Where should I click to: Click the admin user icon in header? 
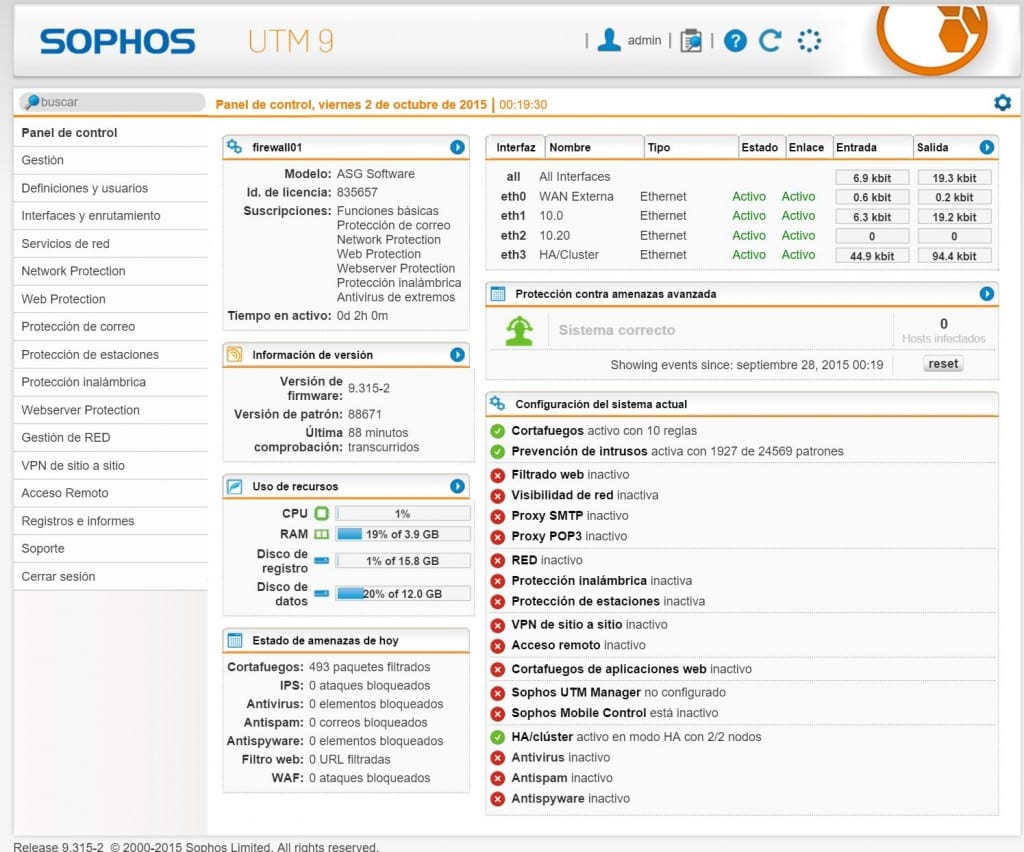coord(608,40)
